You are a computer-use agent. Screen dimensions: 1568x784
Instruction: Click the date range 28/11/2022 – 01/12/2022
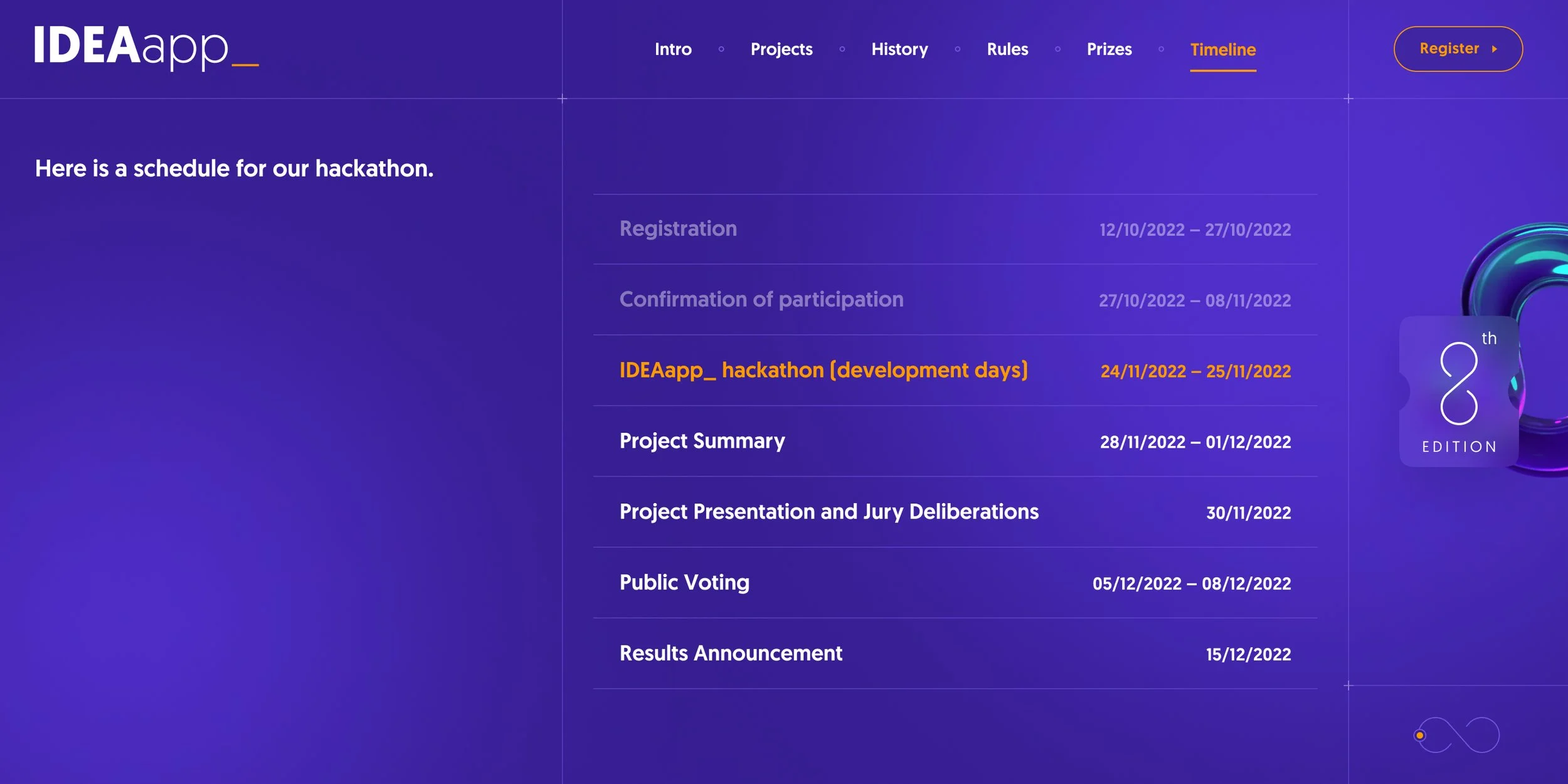point(1195,442)
